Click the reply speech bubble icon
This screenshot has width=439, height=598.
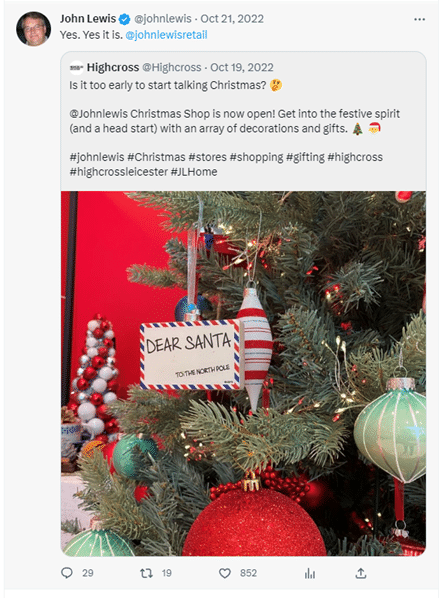click(67, 573)
